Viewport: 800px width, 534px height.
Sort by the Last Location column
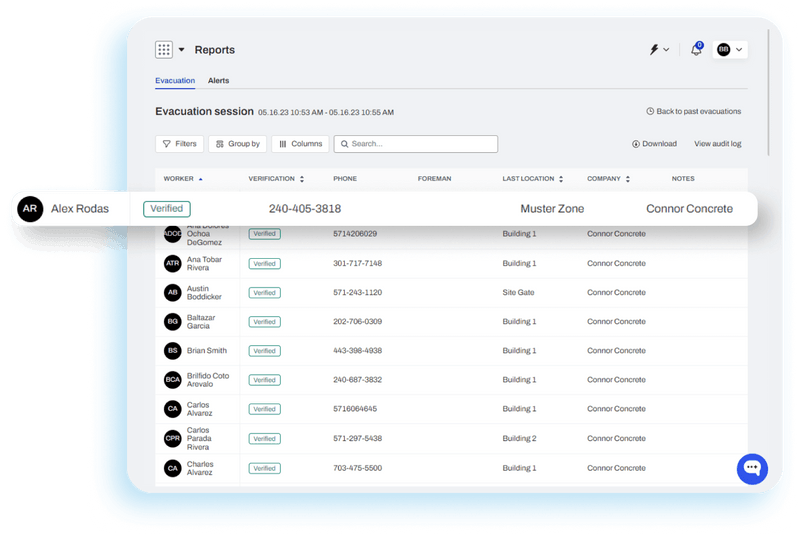point(533,179)
